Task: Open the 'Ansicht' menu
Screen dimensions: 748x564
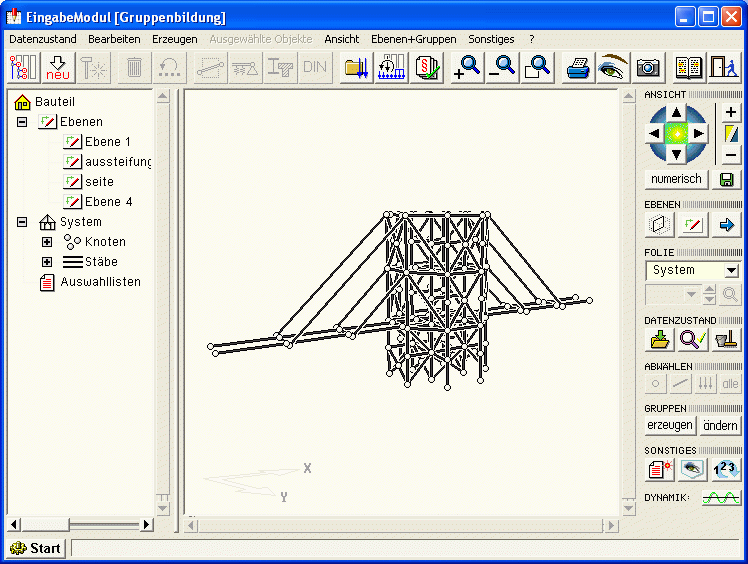Action: point(341,39)
